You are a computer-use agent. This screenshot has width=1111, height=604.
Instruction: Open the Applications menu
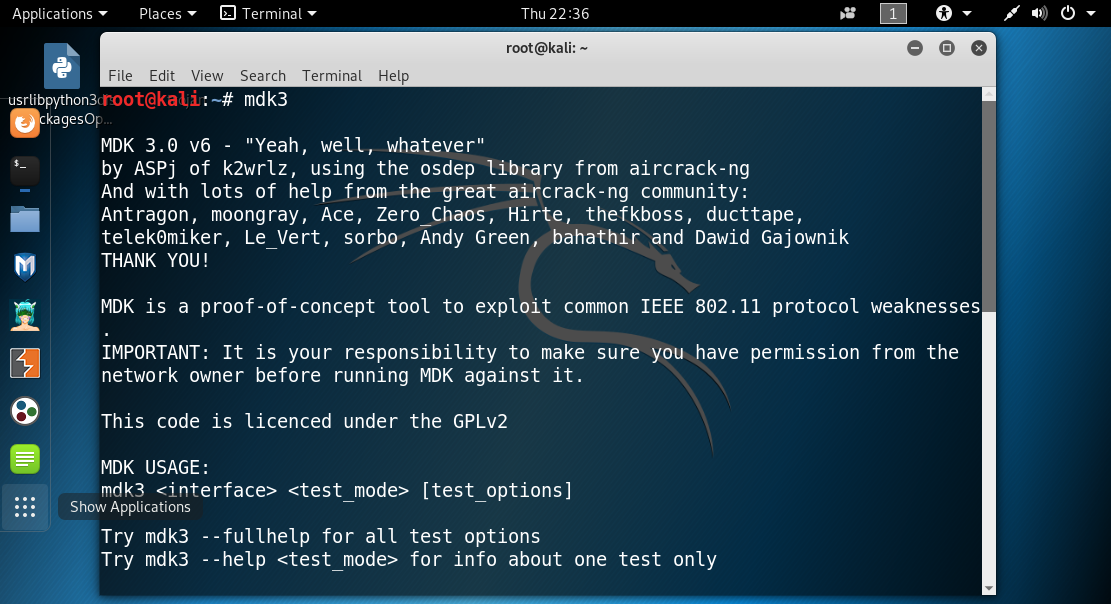point(60,13)
